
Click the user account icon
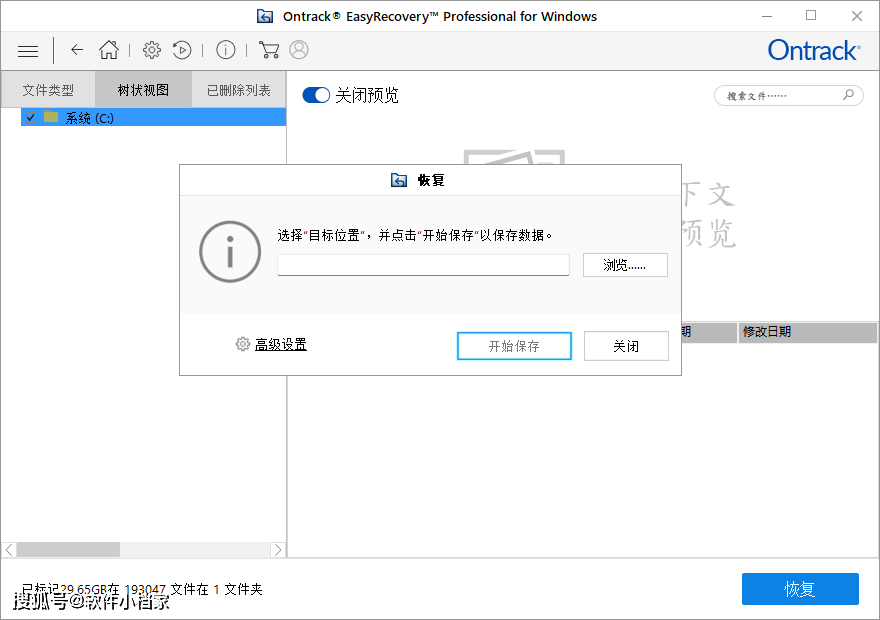click(299, 50)
